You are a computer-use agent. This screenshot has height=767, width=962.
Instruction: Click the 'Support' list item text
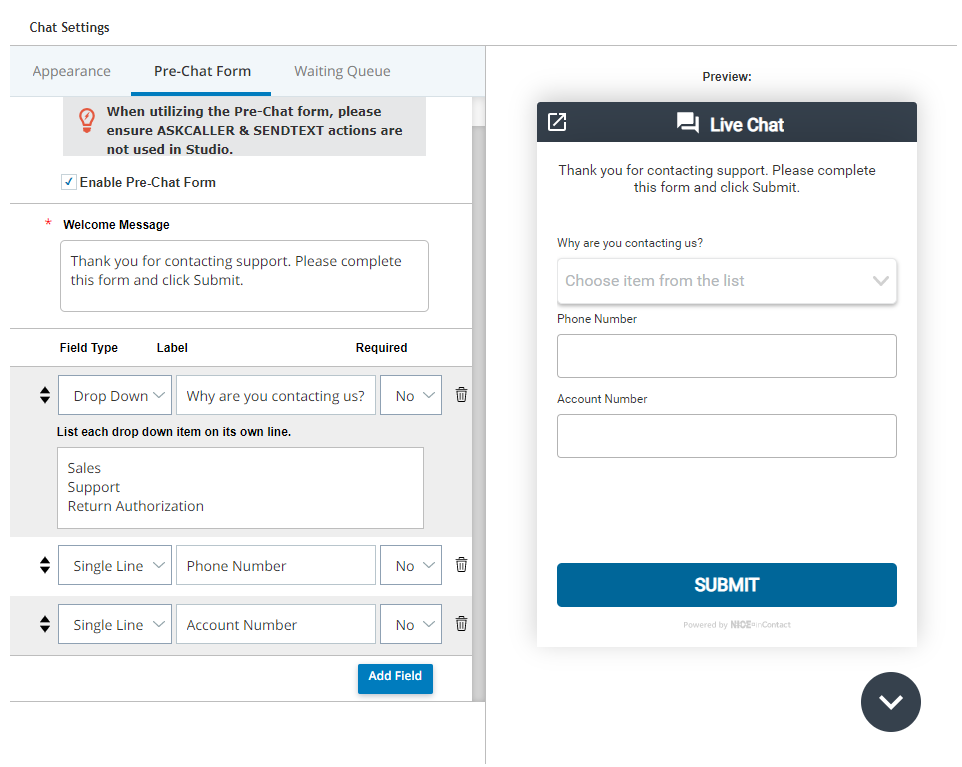click(x=93, y=487)
